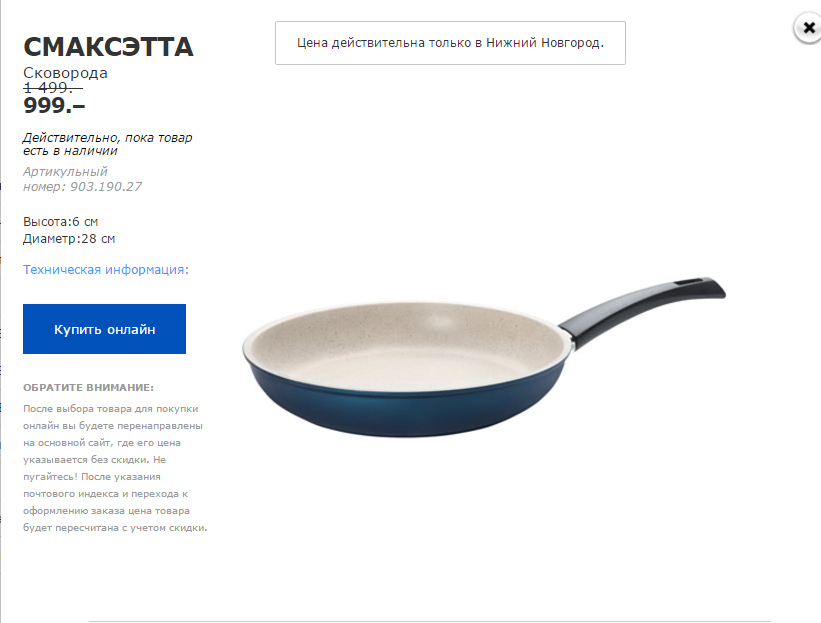This screenshot has height=623, width=821.
Task: Click the Купить онлайн button
Action: pos(104,329)
